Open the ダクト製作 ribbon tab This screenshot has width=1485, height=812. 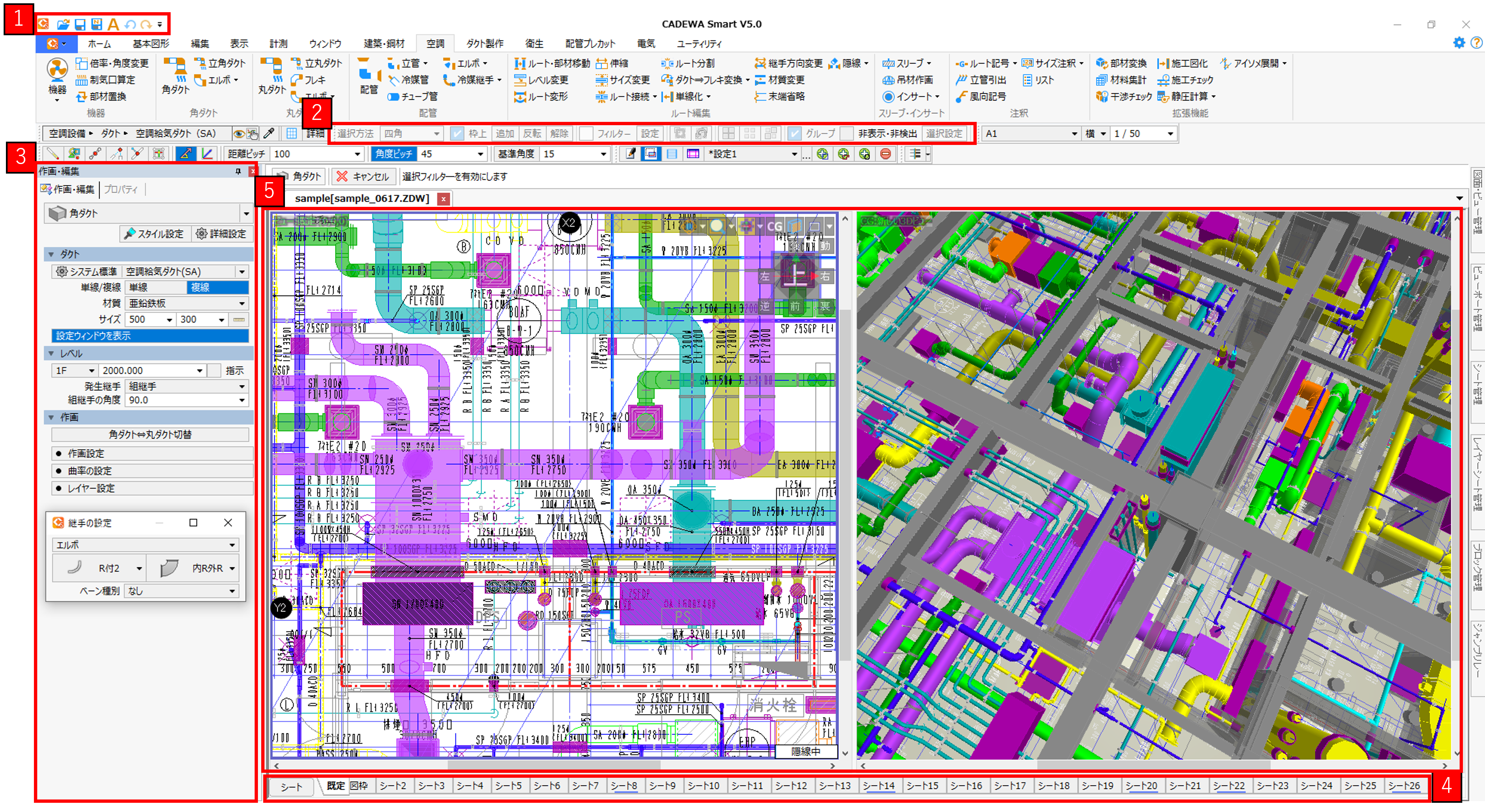(485, 43)
